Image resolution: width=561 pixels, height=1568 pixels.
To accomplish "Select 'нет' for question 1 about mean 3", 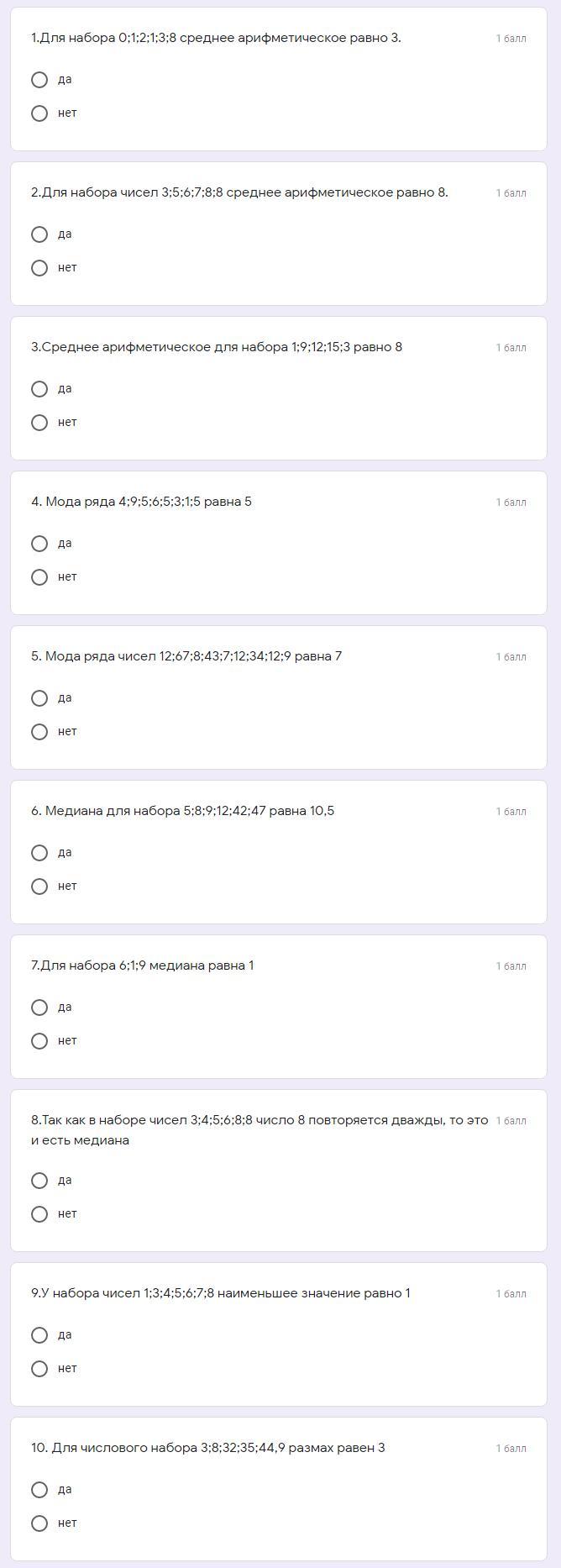I will [39, 113].
